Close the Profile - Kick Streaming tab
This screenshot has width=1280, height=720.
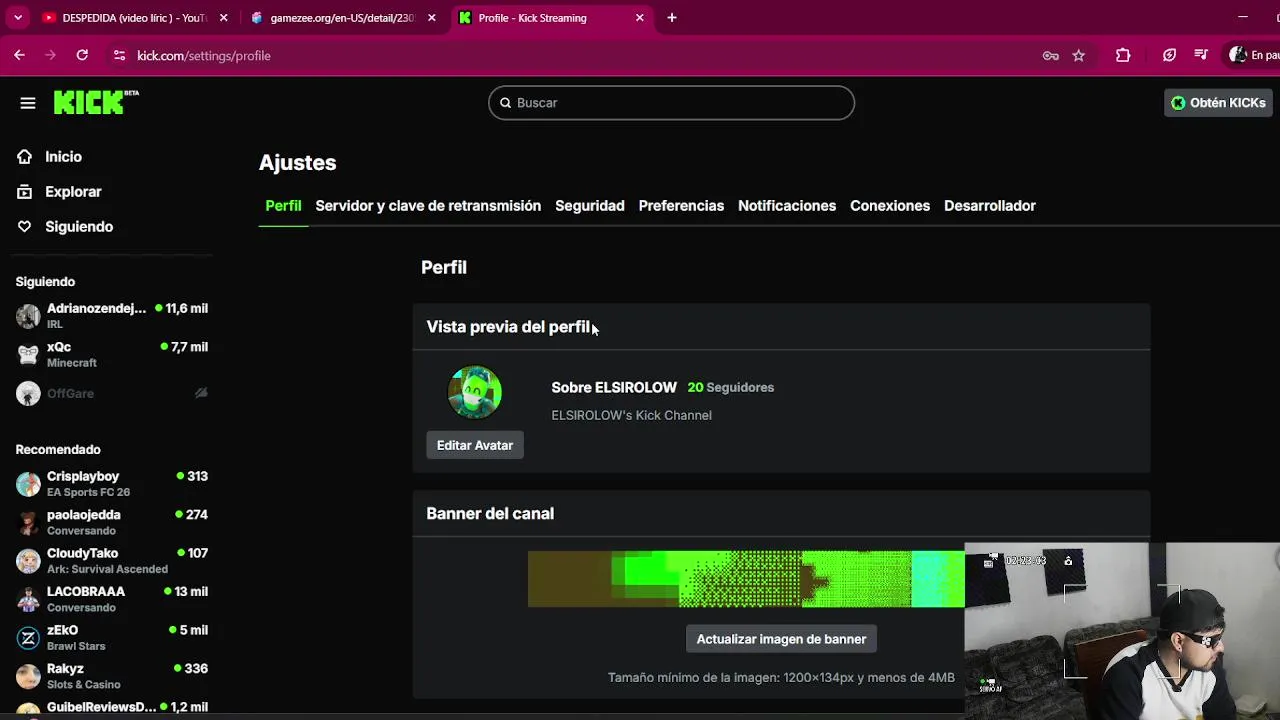[640, 18]
